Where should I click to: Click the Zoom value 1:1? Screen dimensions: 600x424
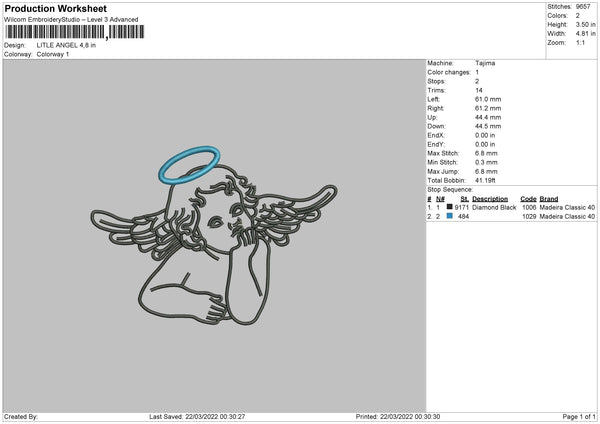(580, 42)
